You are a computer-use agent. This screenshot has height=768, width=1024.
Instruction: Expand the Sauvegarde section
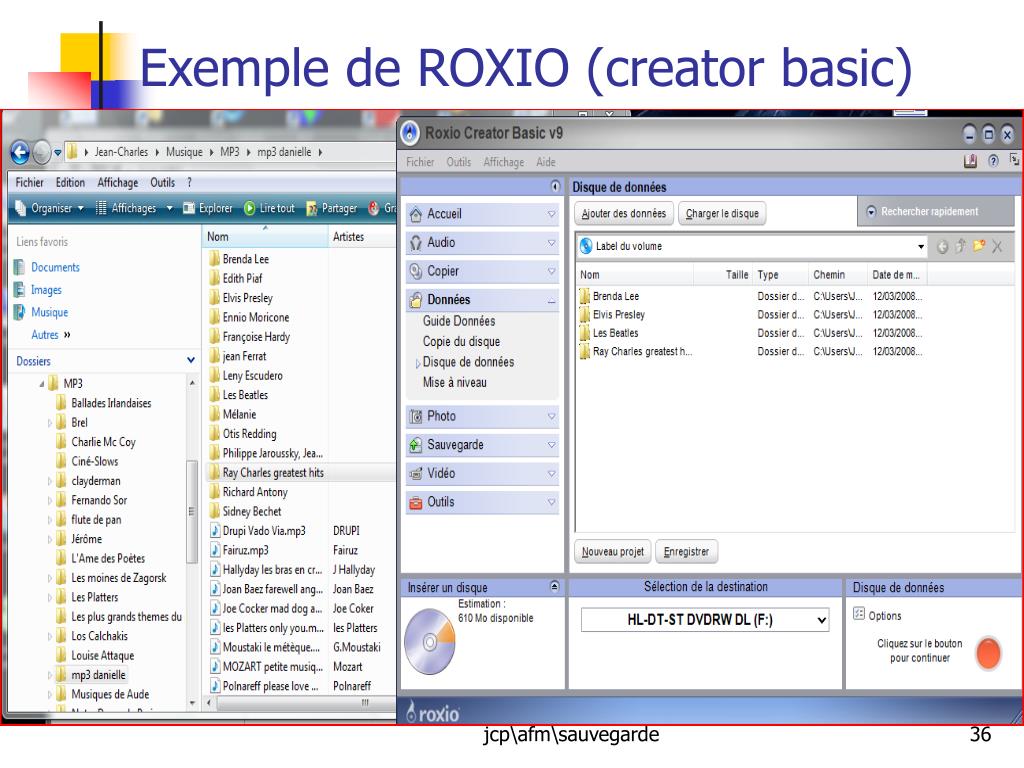(551, 445)
